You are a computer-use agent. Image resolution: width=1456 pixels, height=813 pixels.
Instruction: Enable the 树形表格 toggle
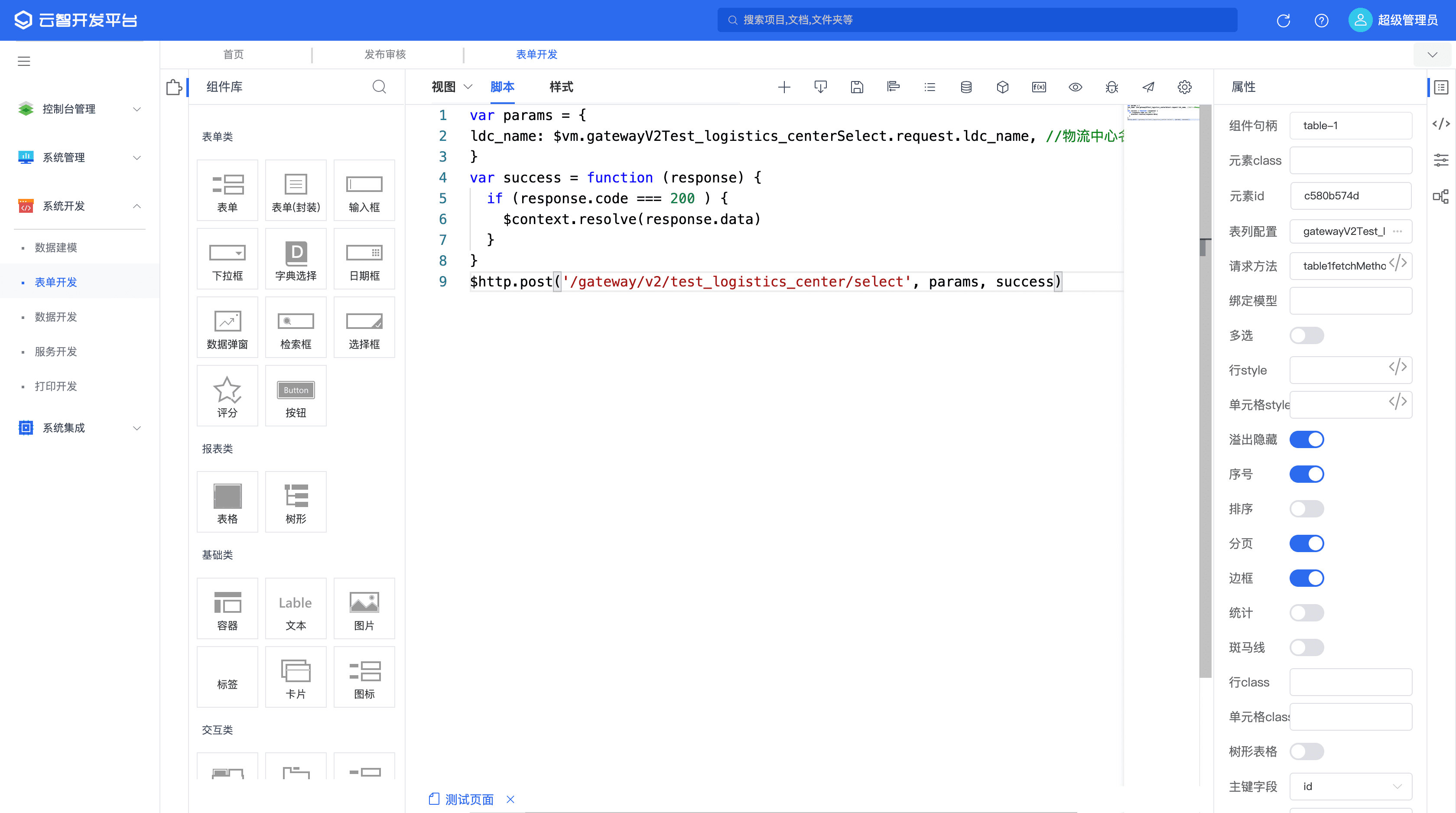point(1307,751)
